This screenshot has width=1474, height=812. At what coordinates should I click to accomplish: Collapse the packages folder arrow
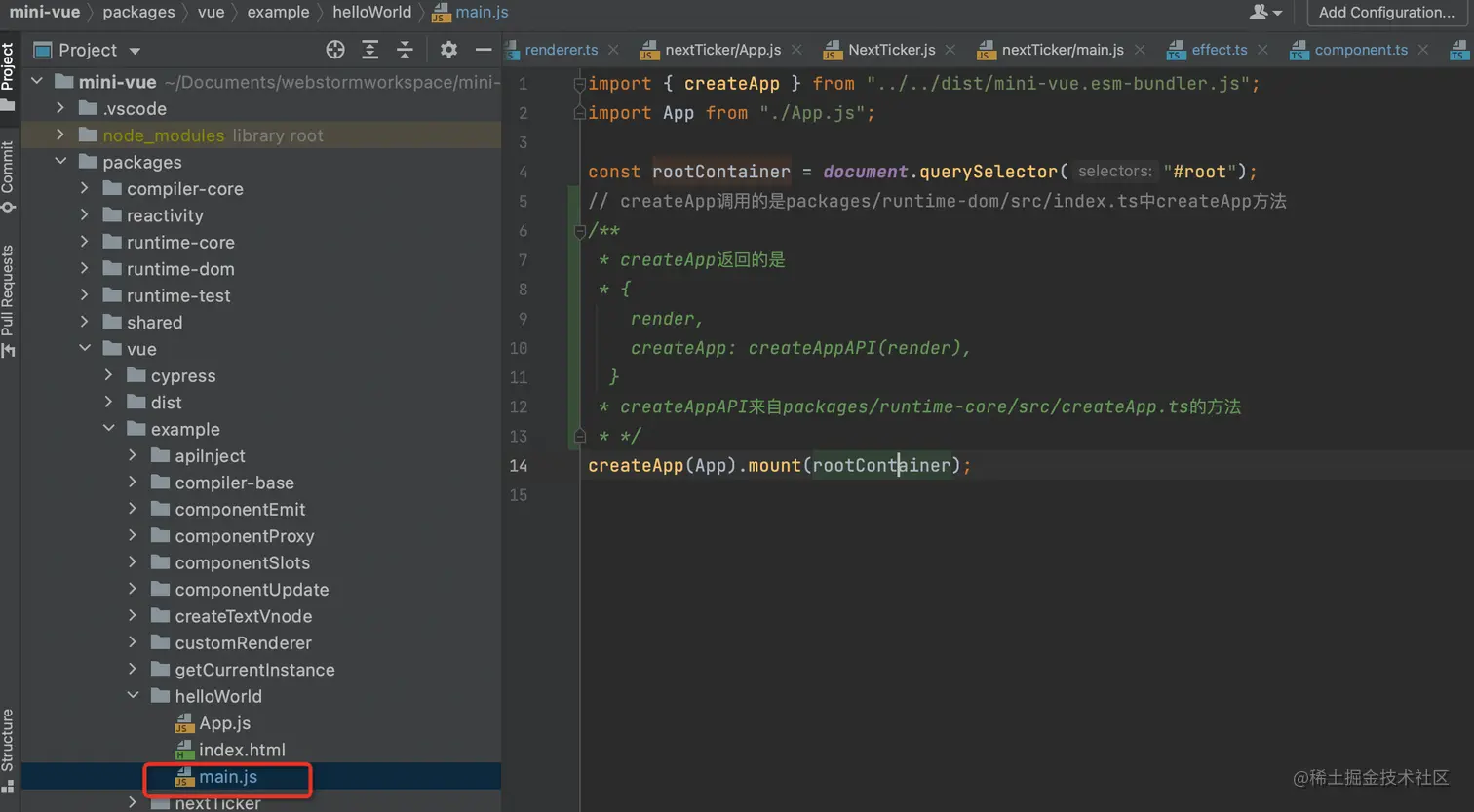click(60, 162)
